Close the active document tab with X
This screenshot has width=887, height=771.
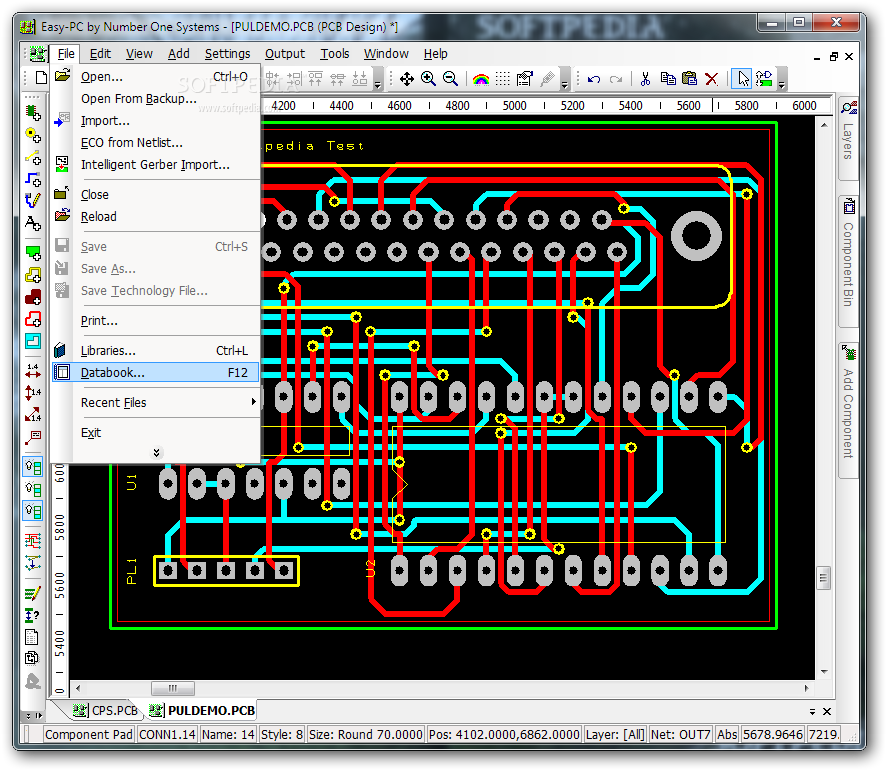pos(827,712)
